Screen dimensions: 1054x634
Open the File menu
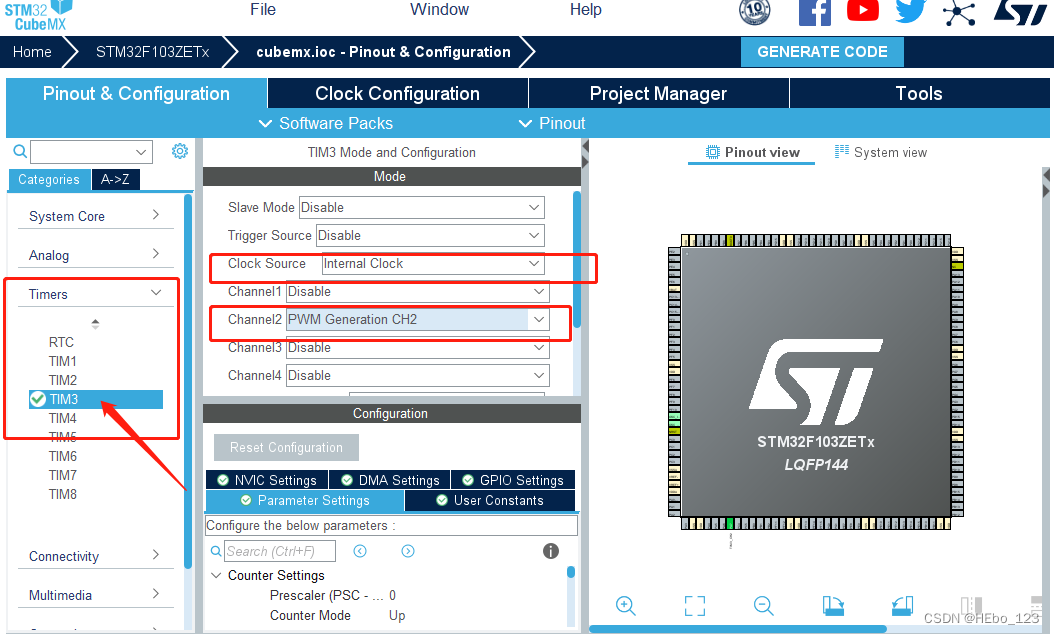pyautogui.click(x=263, y=9)
